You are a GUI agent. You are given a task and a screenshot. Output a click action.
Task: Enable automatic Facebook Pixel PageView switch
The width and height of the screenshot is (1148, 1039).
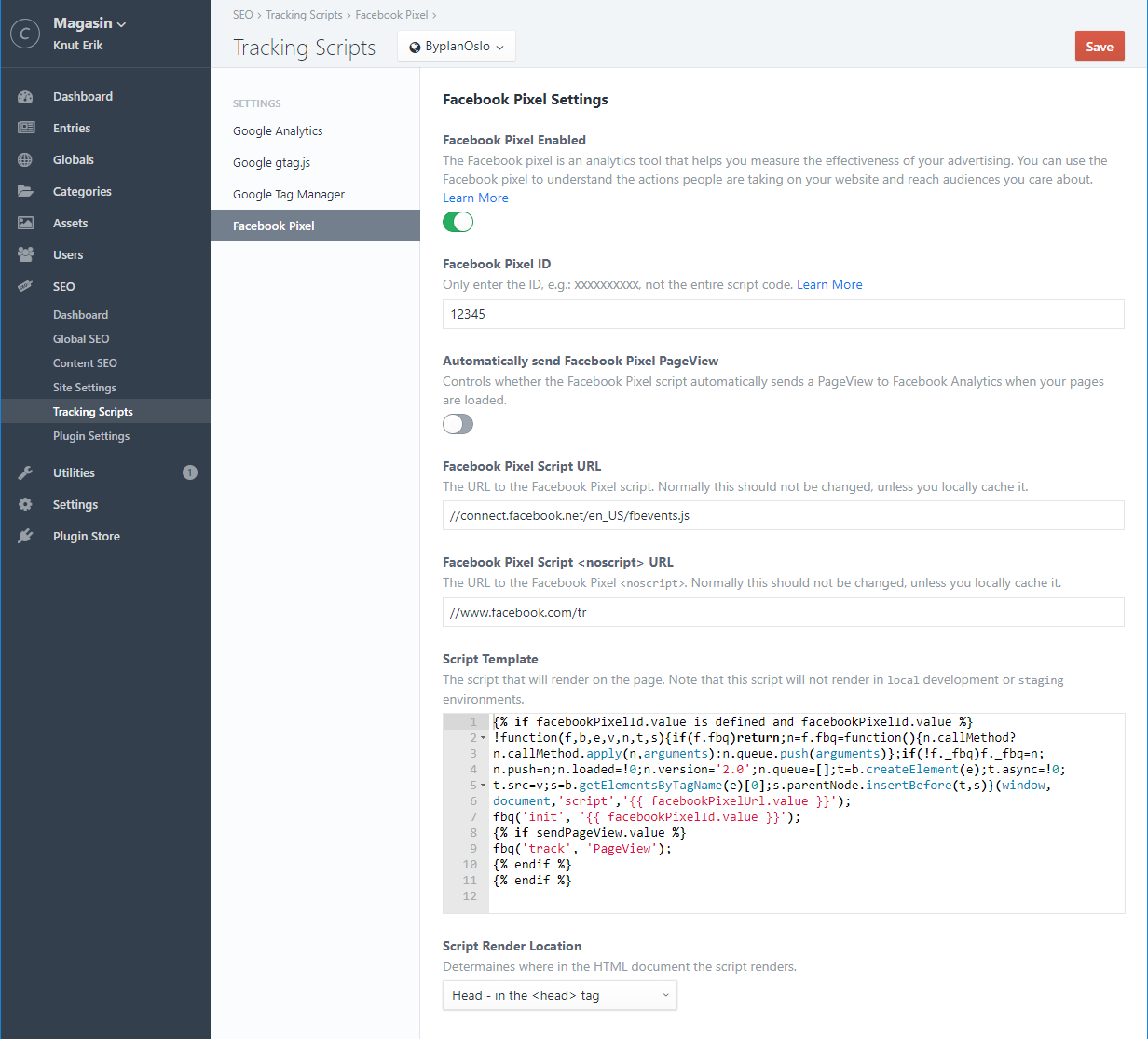click(x=458, y=424)
